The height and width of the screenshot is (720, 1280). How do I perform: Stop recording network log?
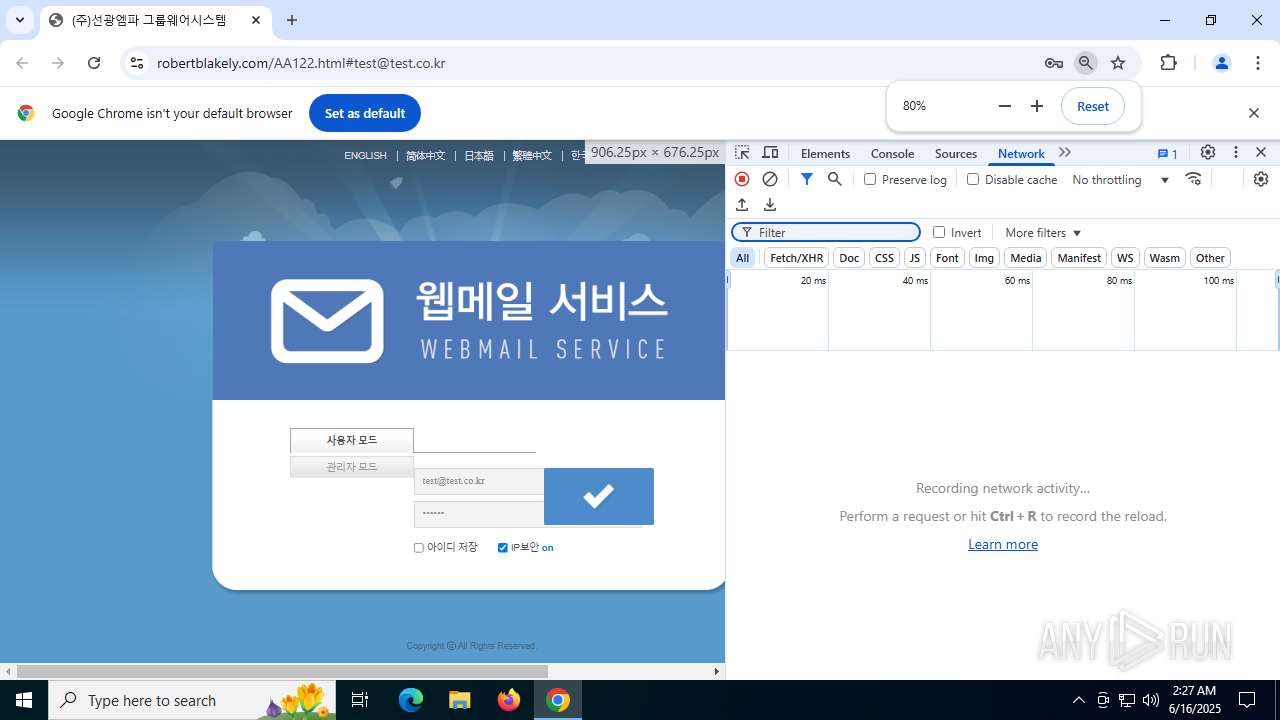pos(742,179)
